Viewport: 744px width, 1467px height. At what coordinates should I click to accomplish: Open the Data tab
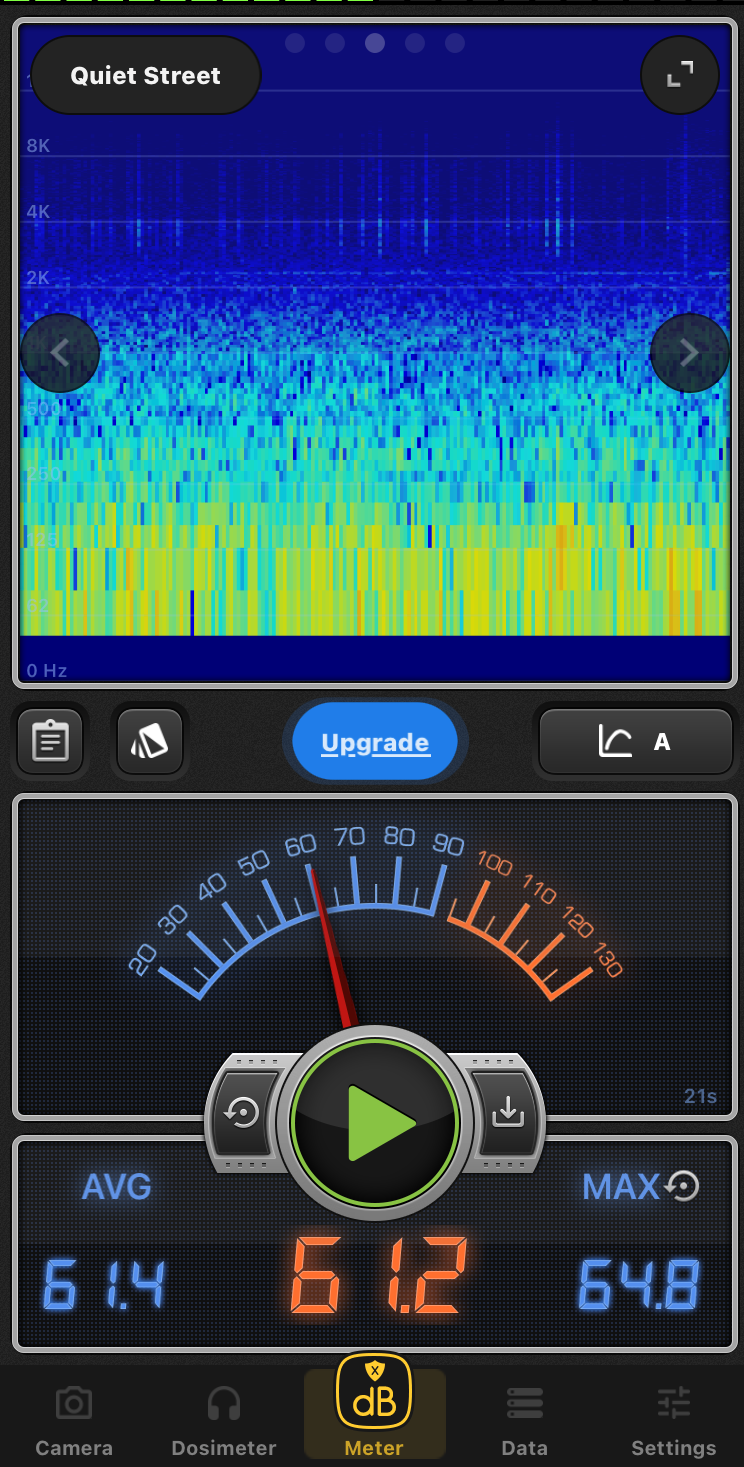(x=524, y=1421)
